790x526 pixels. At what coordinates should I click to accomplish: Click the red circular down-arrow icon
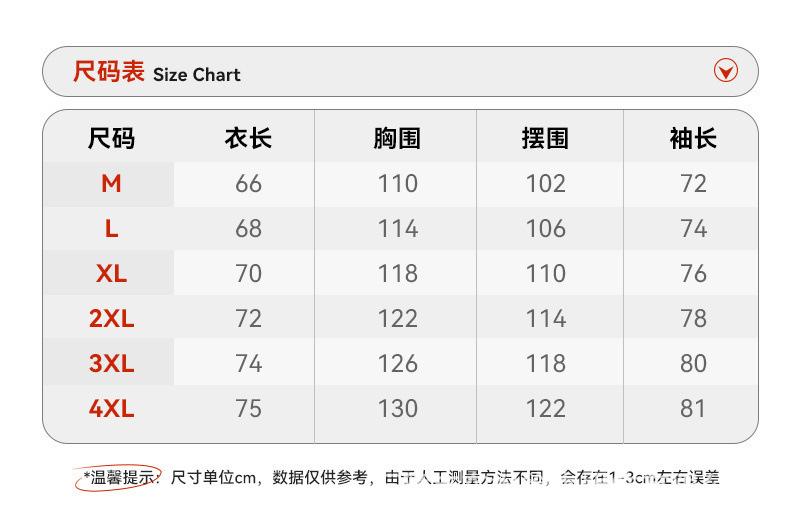click(726, 71)
